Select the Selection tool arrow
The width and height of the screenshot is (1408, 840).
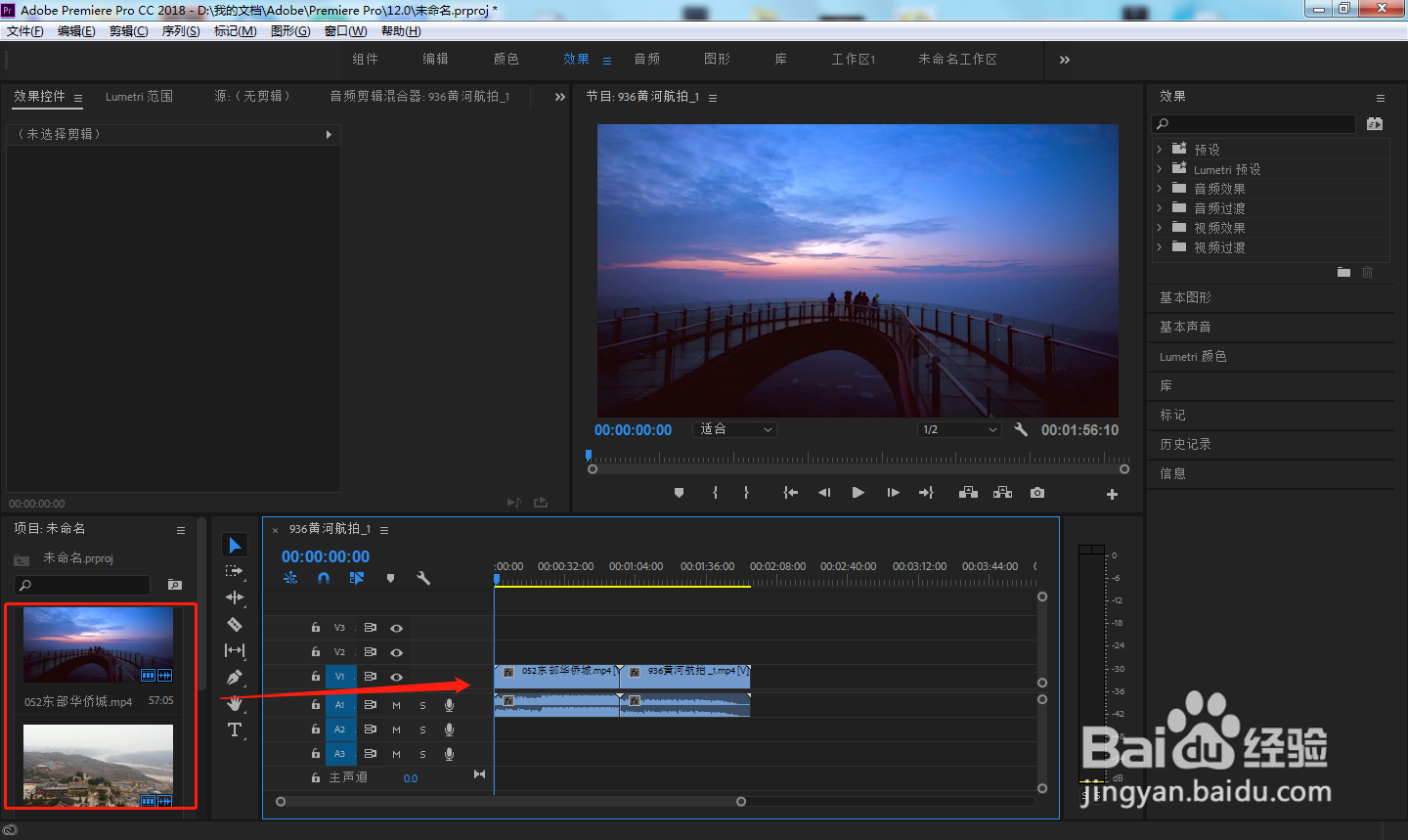tap(235, 546)
